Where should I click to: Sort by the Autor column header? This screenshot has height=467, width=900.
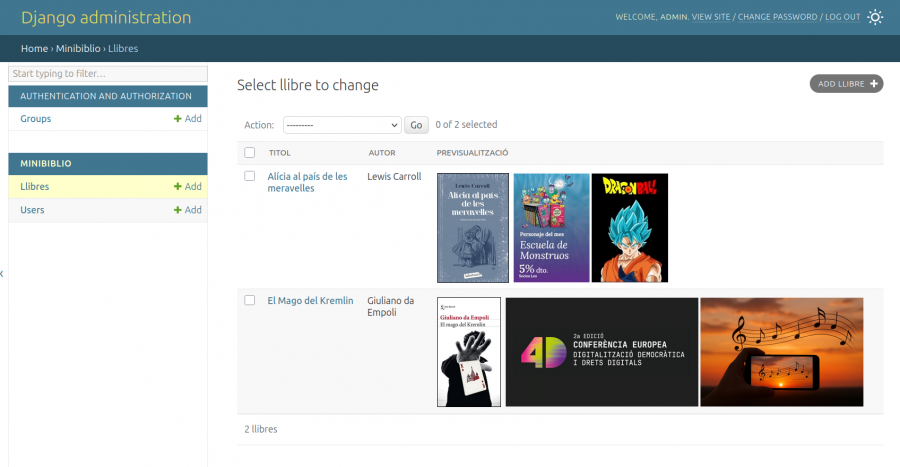tap(382, 153)
